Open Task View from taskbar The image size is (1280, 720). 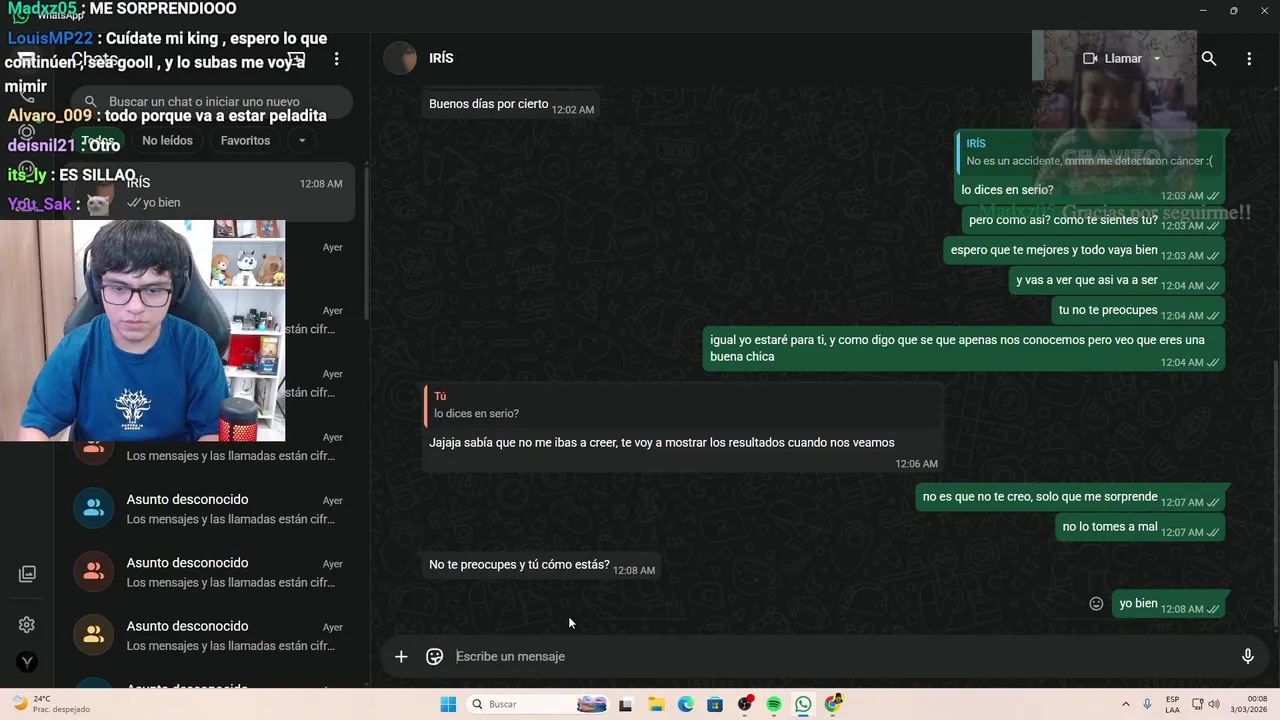626,705
